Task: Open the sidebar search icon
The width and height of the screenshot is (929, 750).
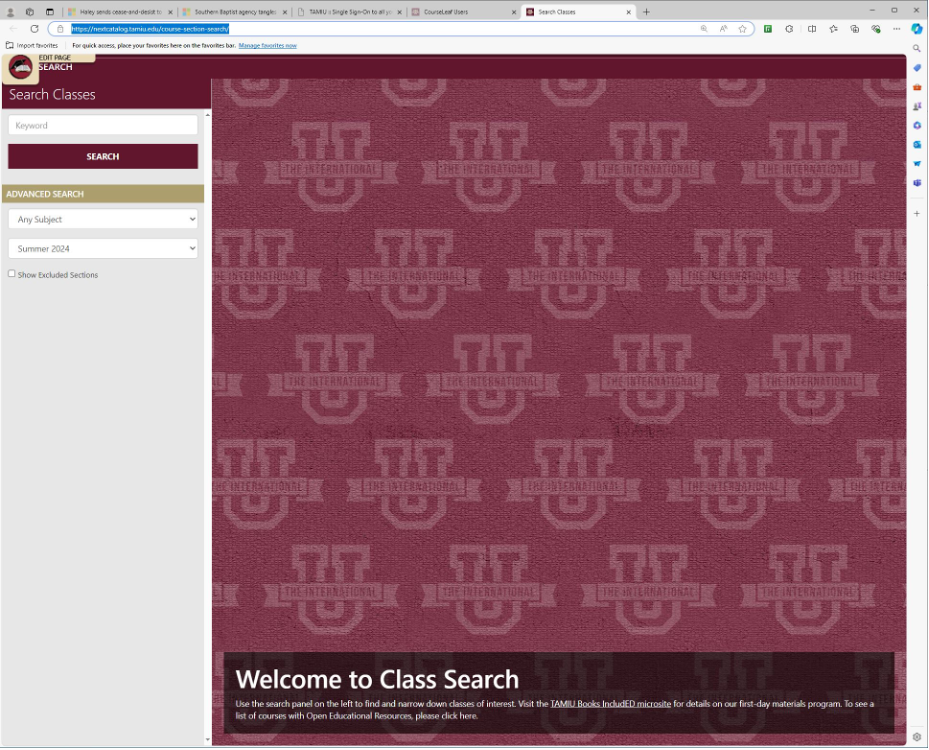Action: tap(917, 49)
